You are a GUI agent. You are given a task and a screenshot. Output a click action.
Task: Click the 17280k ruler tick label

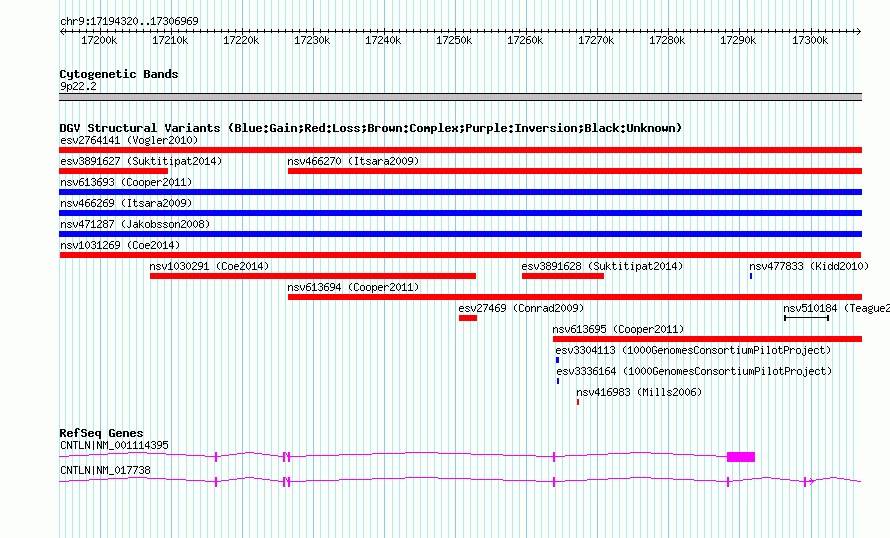click(666, 40)
